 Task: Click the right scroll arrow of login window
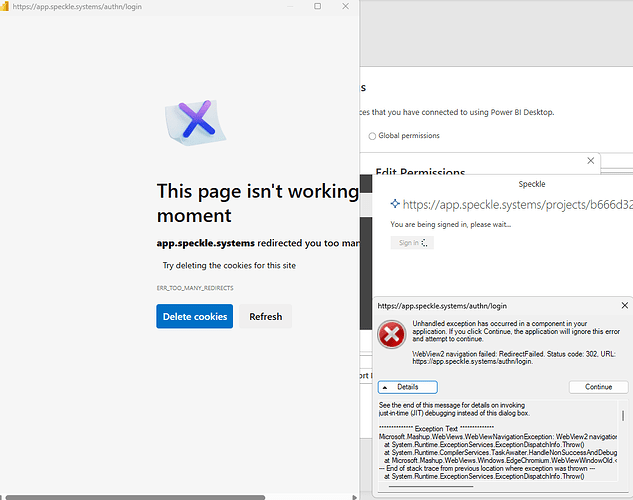(x=354, y=497)
